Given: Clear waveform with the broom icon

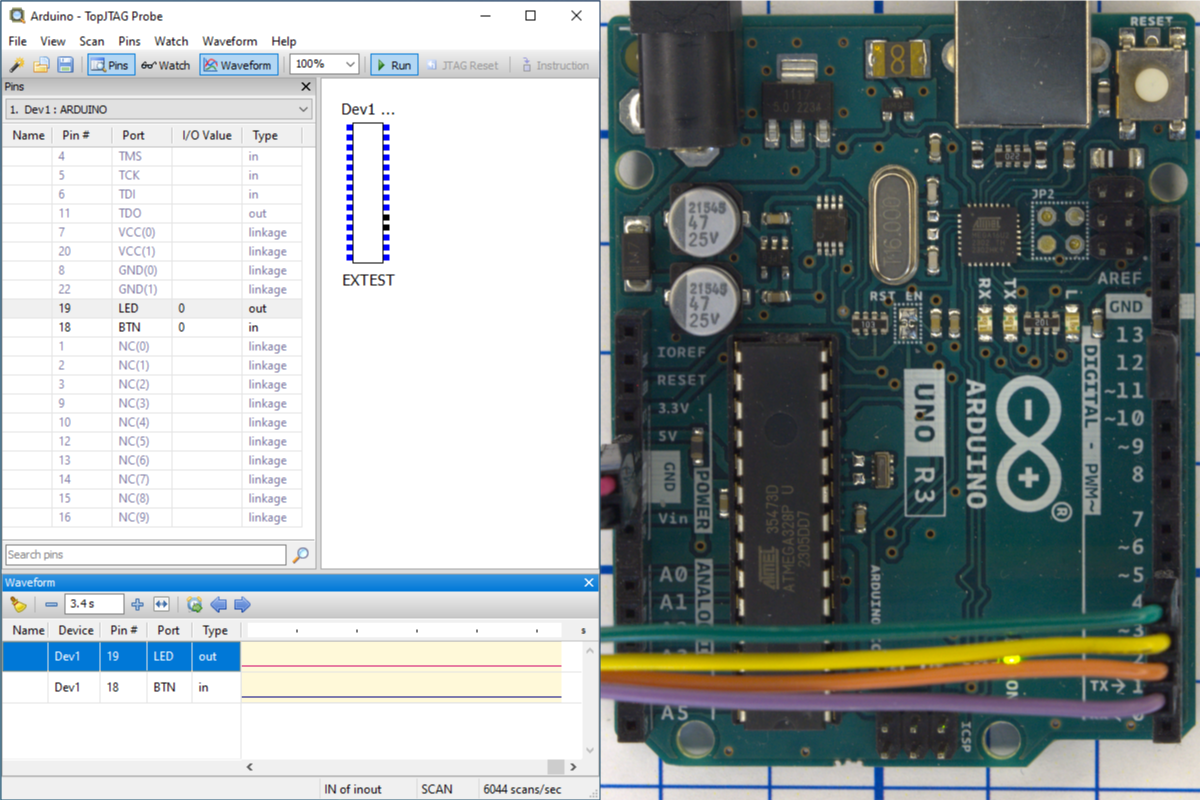Looking at the screenshot, I should pos(18,604).
